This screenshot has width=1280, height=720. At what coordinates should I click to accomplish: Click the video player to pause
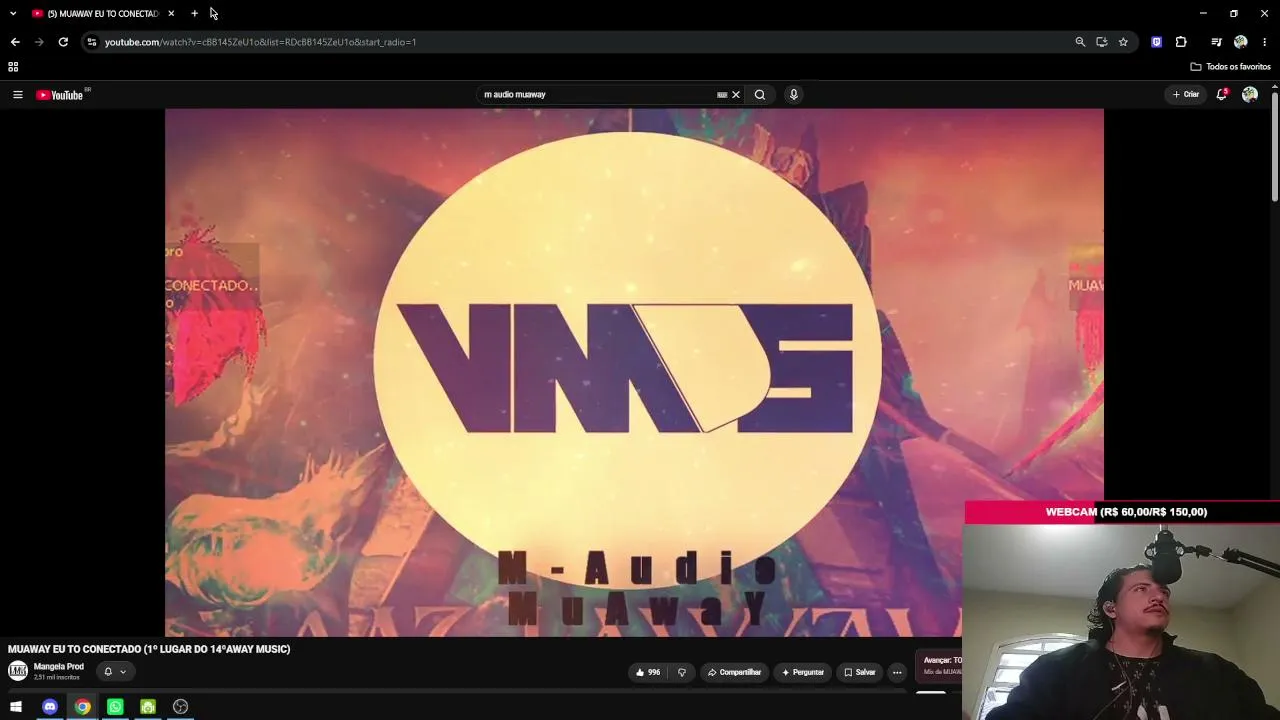coord(634,372)
